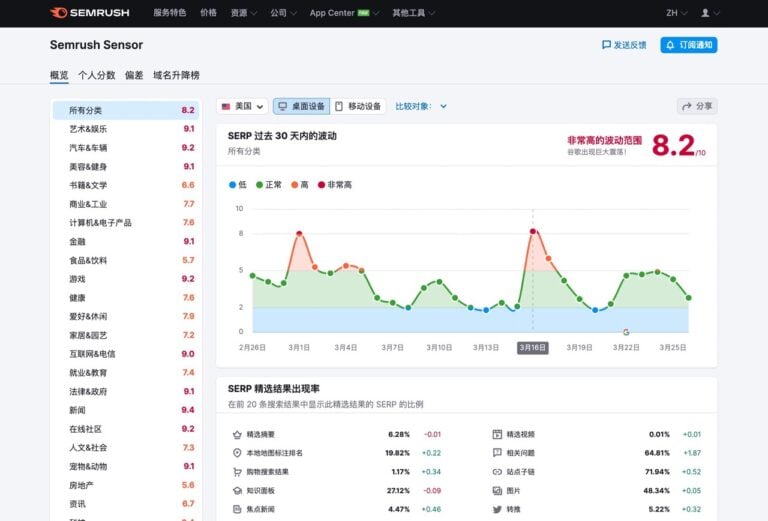The image size is (768, 521).
Task: Click the 精选摘要 crown icon
Action: pyautogui.click(x=237, y=434)
